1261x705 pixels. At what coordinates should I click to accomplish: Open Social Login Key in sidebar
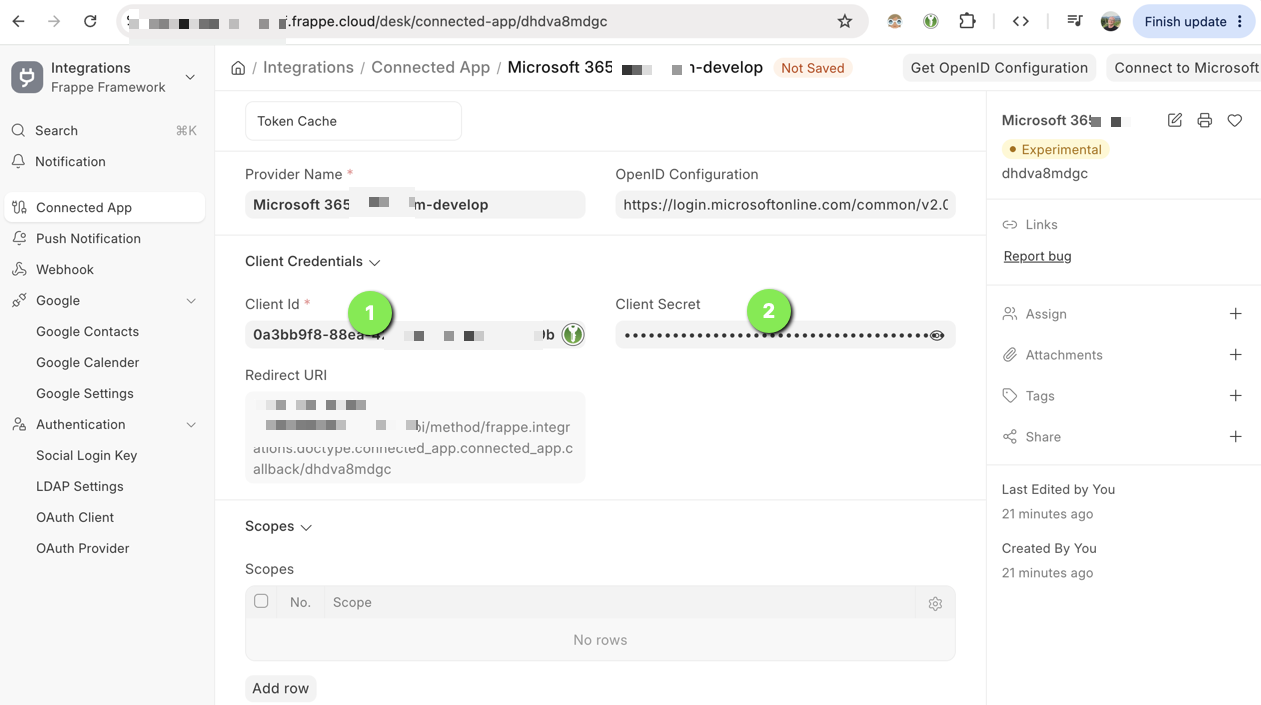pyautogui.click(x=86, y=456)
